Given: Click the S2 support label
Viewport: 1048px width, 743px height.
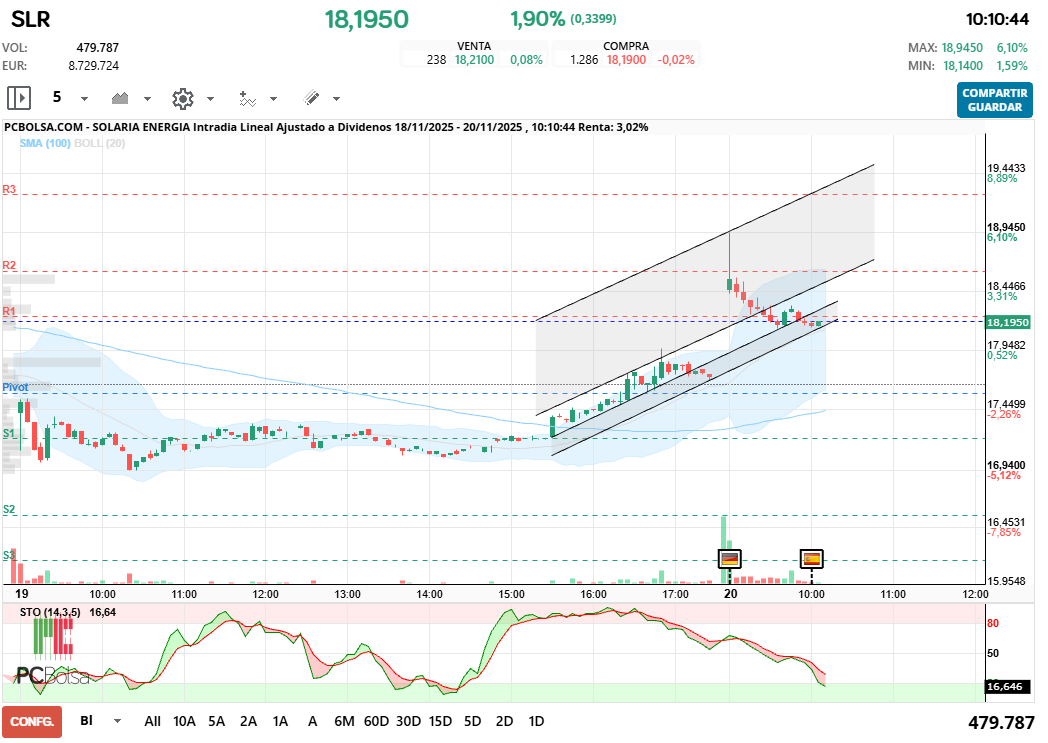Looking at the screenshot, I should pyautogui.click(x=9, y=509).
